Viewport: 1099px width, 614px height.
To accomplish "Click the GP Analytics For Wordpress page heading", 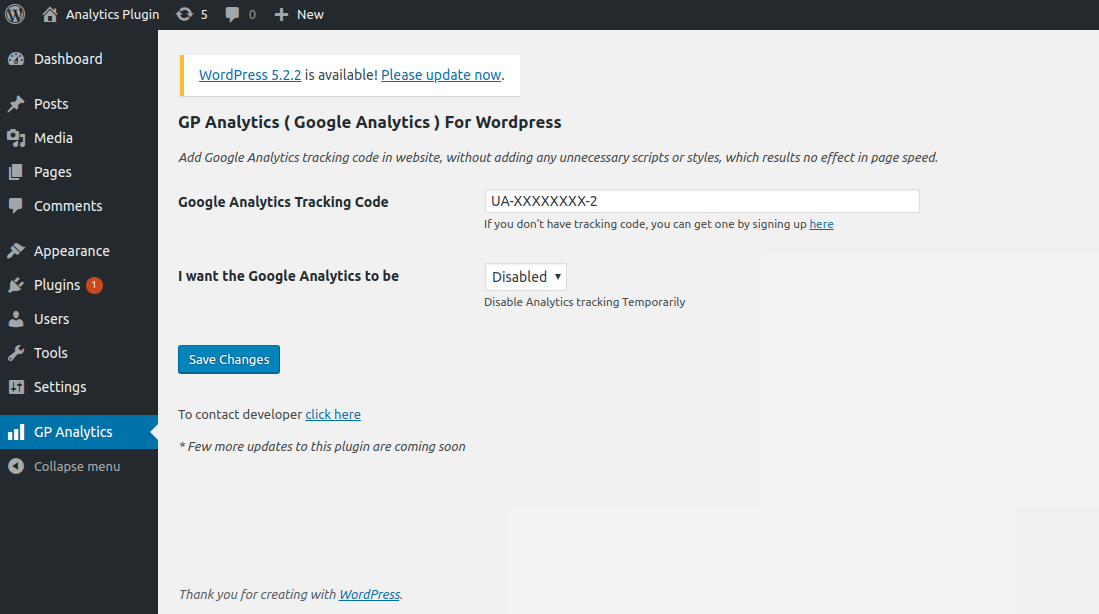I will click(x=369, y=122).
